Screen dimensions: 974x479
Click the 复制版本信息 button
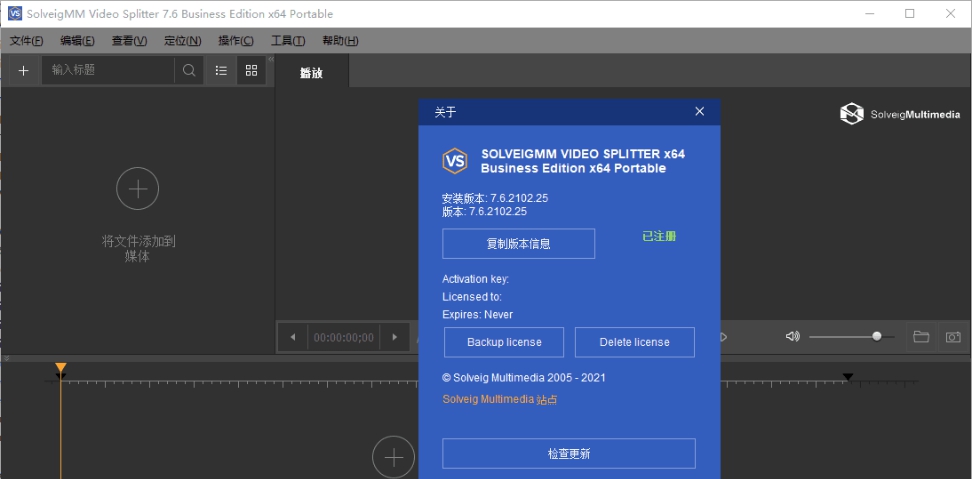click(x=518, y=243)
